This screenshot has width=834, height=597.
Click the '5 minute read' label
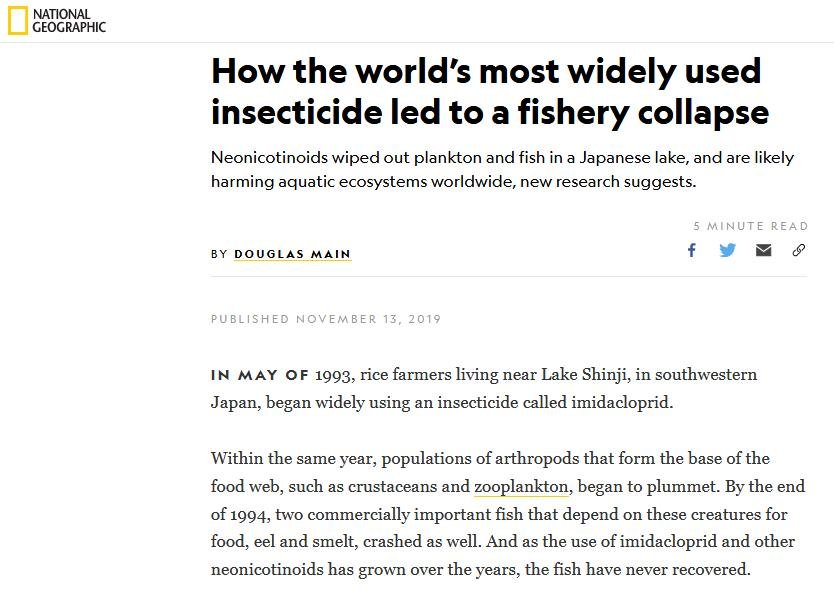[750, 226]
